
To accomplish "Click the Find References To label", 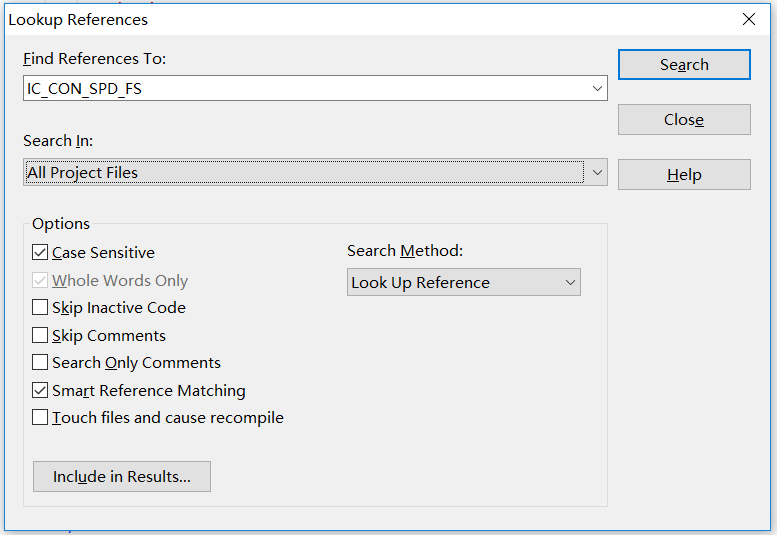I will click(95, 59).
